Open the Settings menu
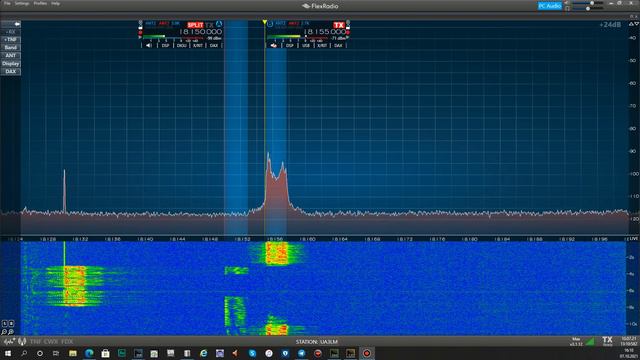 pyautogui.click(x=22, y=3)
